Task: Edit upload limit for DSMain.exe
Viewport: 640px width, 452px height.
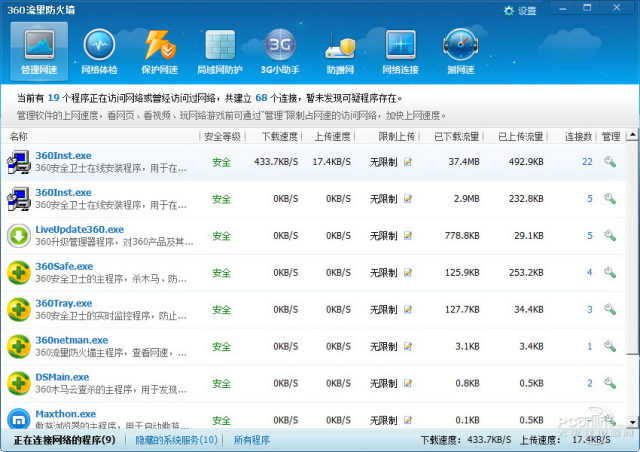Action: (407, 383)
